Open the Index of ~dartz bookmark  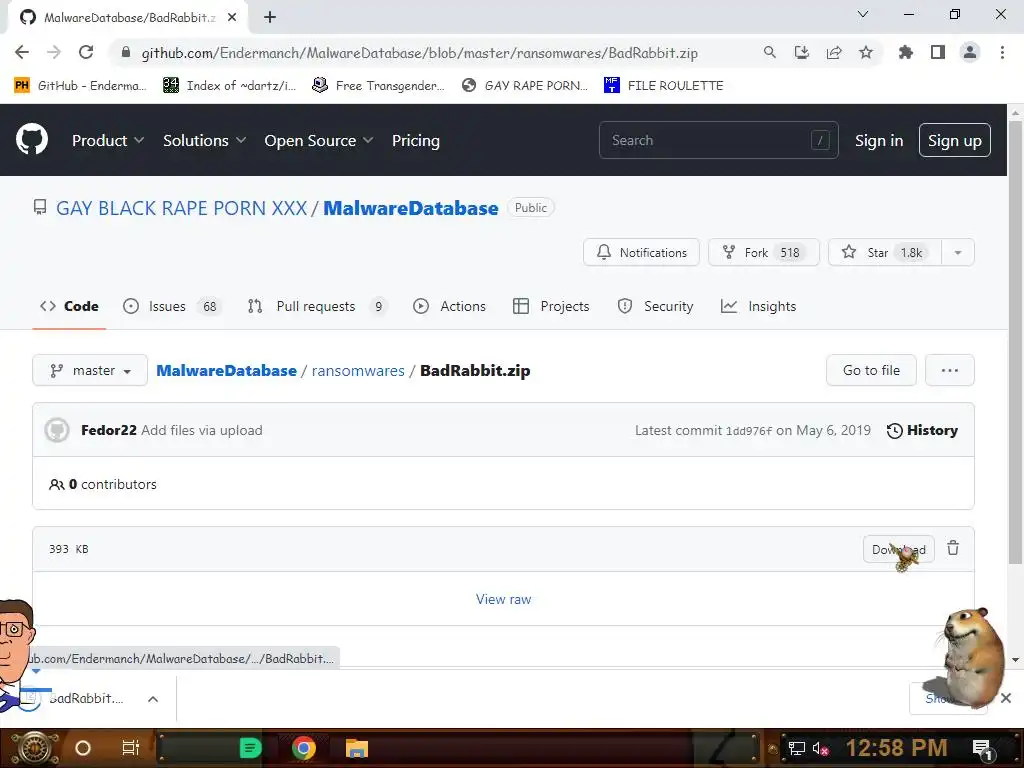click(229, 86)
